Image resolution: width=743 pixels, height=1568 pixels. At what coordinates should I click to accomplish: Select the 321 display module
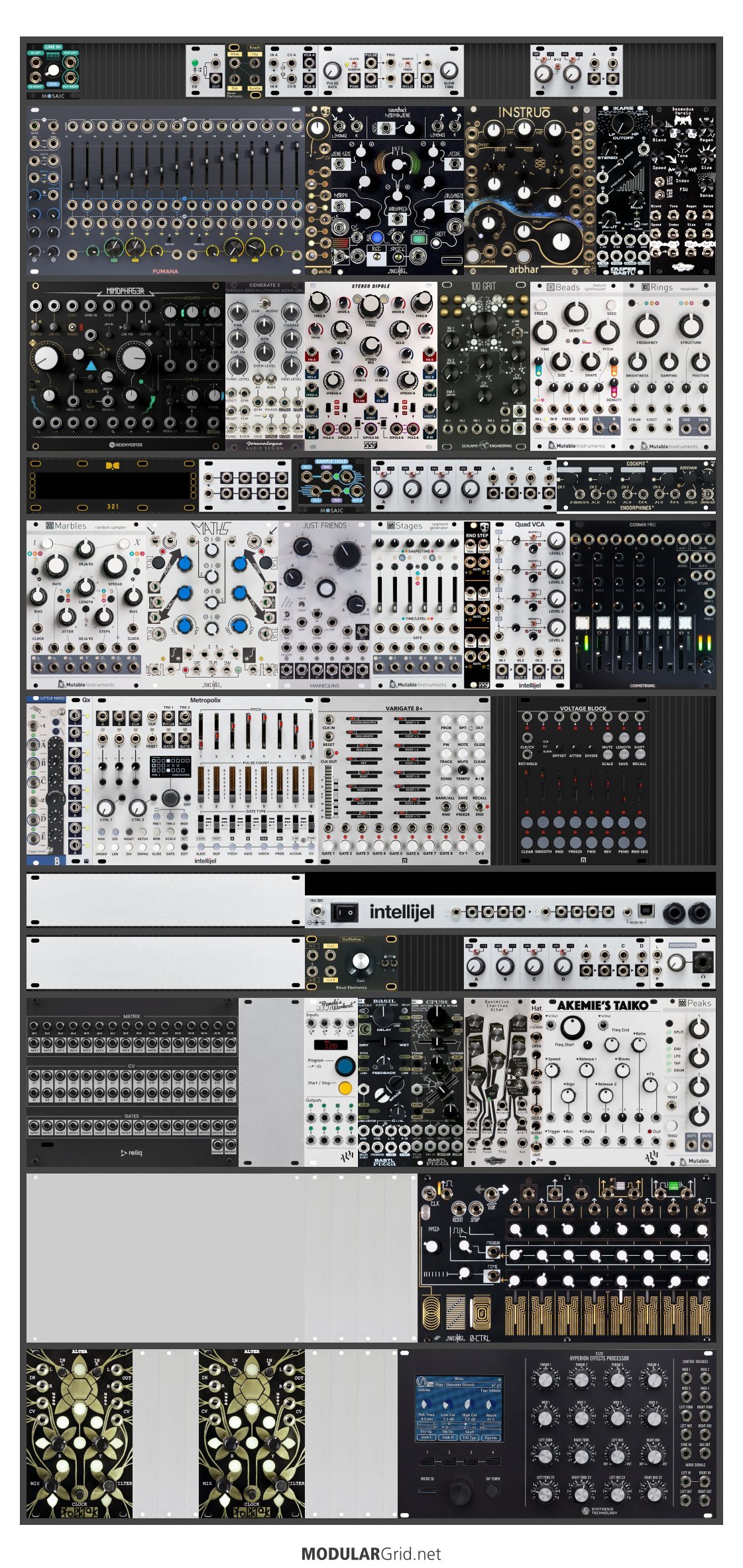coord(113,485)
